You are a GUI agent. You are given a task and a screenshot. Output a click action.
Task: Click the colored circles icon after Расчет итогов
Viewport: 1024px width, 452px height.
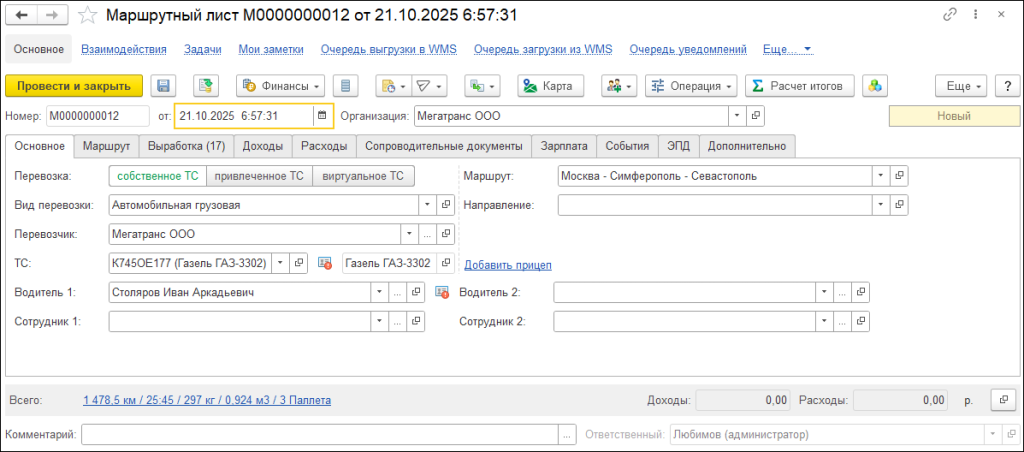(x=876, y=86)
